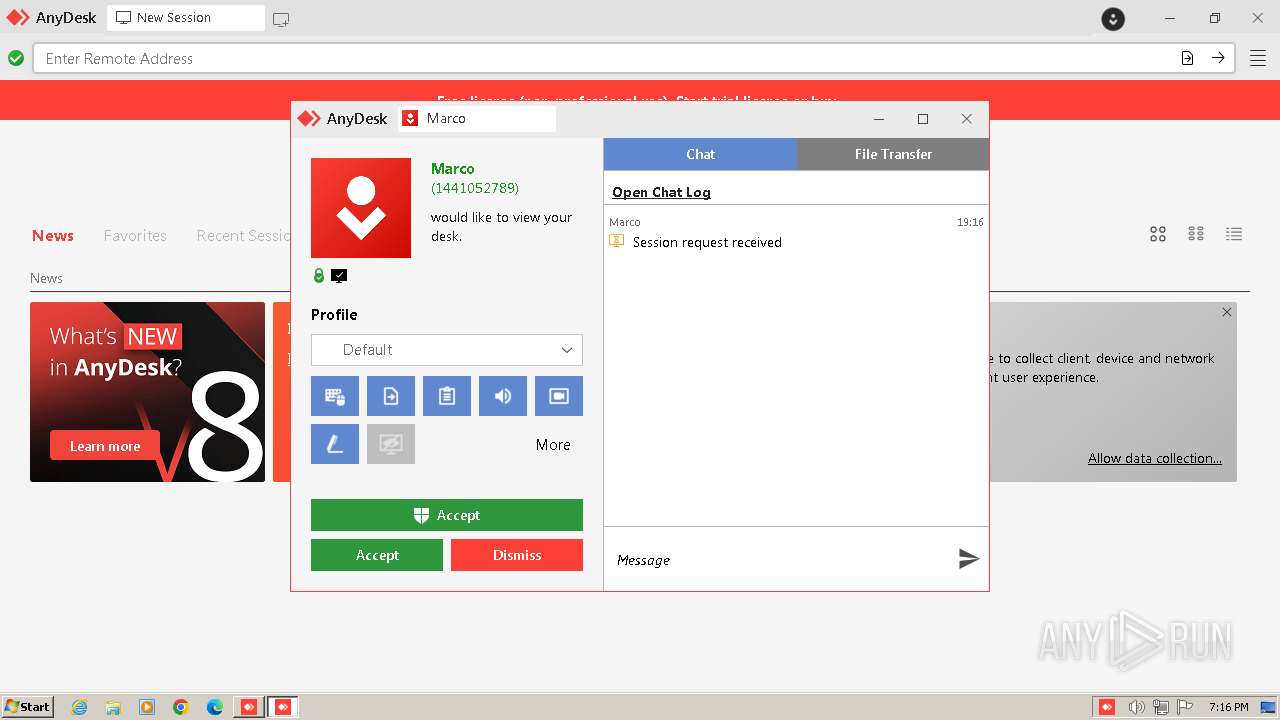Accept the request with elevation shield
The width and height of the screenshot is (1280, 720).
(447, 515)
